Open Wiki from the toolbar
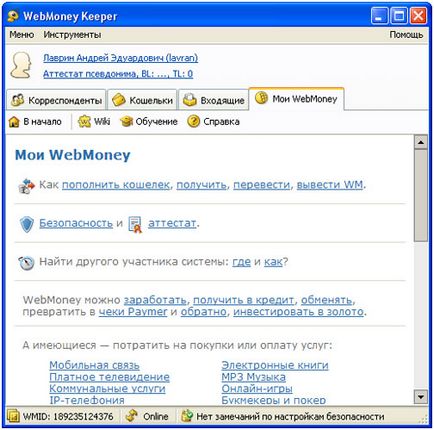Viewport: 434px width, 430px height. click(x=94, y=122)
